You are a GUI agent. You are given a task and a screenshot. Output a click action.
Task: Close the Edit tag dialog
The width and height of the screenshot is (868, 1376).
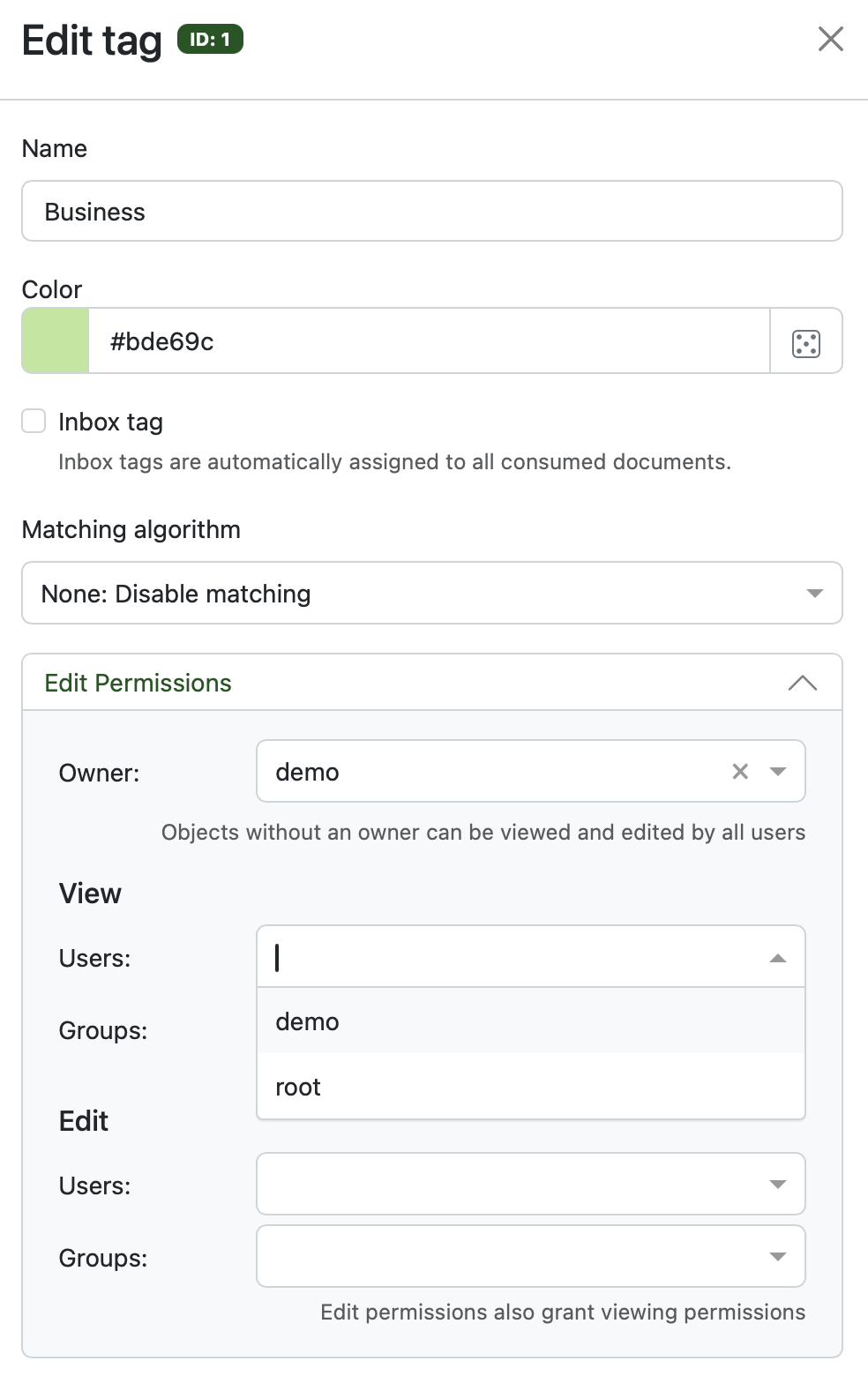click(x=830, y=39)
